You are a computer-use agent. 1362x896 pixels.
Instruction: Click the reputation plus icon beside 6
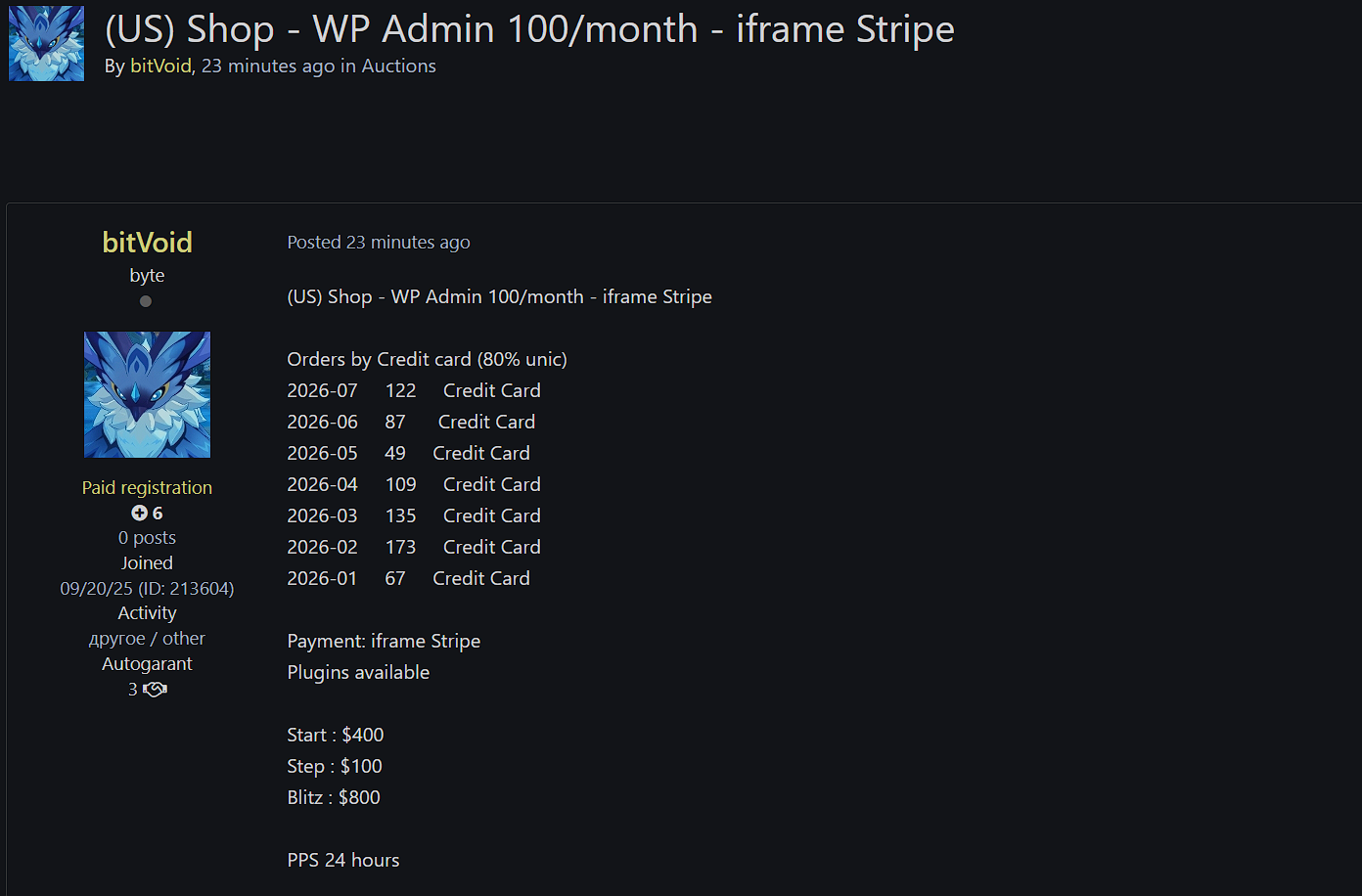pyautogui.click(x=139, y=514)
